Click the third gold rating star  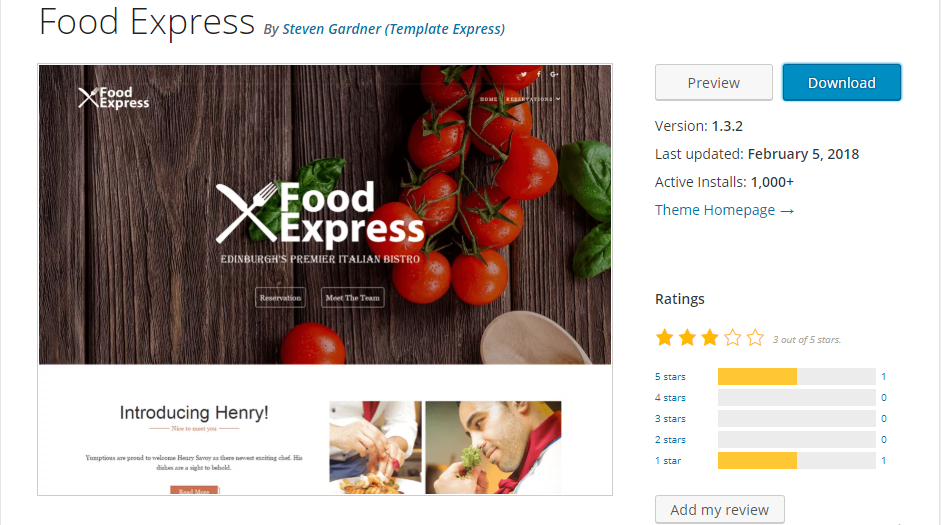709,338
